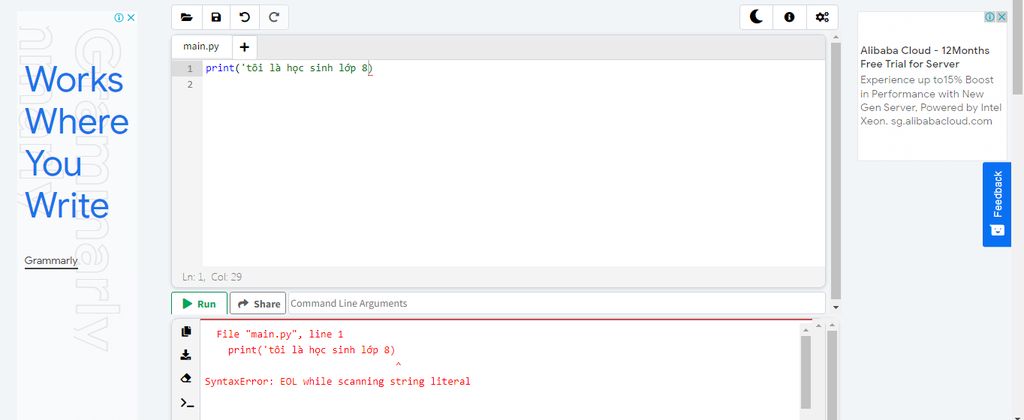Save the code using floppy disk icon

click(216, 18)
